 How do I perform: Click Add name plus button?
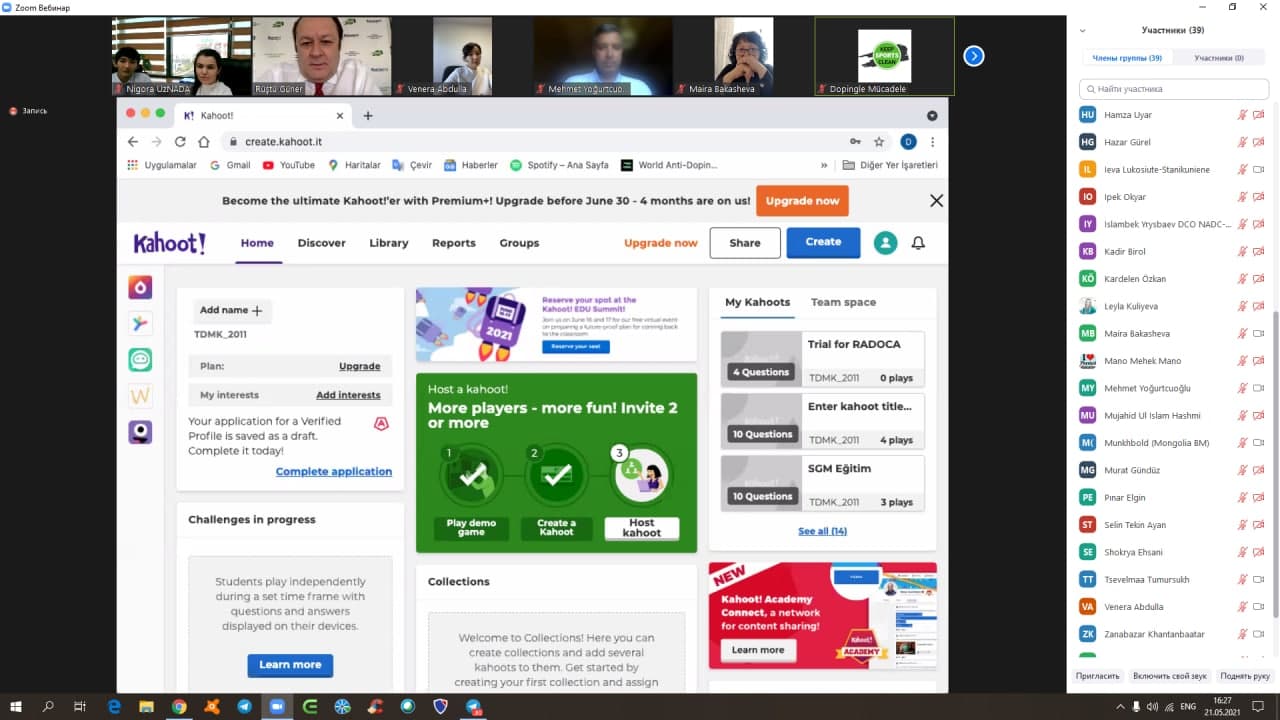coord(230,311)
